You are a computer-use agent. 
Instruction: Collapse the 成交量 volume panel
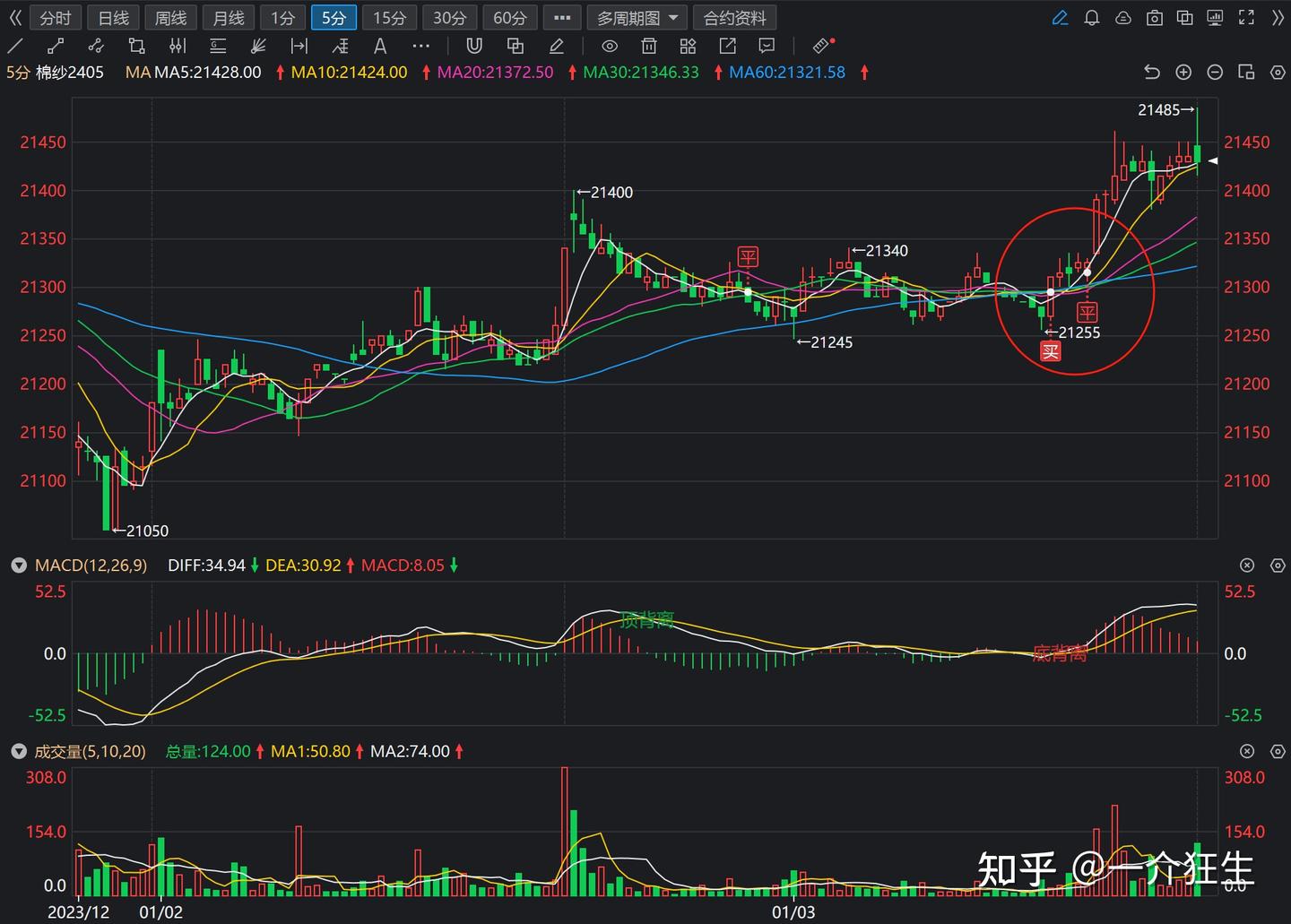18,751
